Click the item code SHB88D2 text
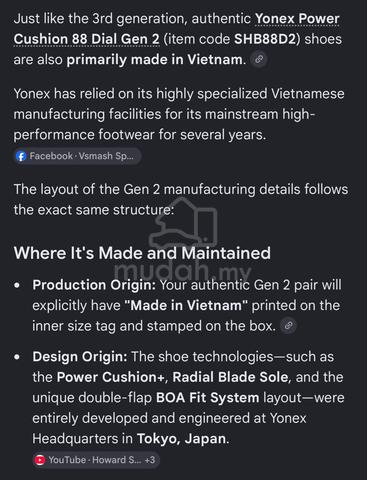This screenshot has width=367, height=480. point(265,39)
